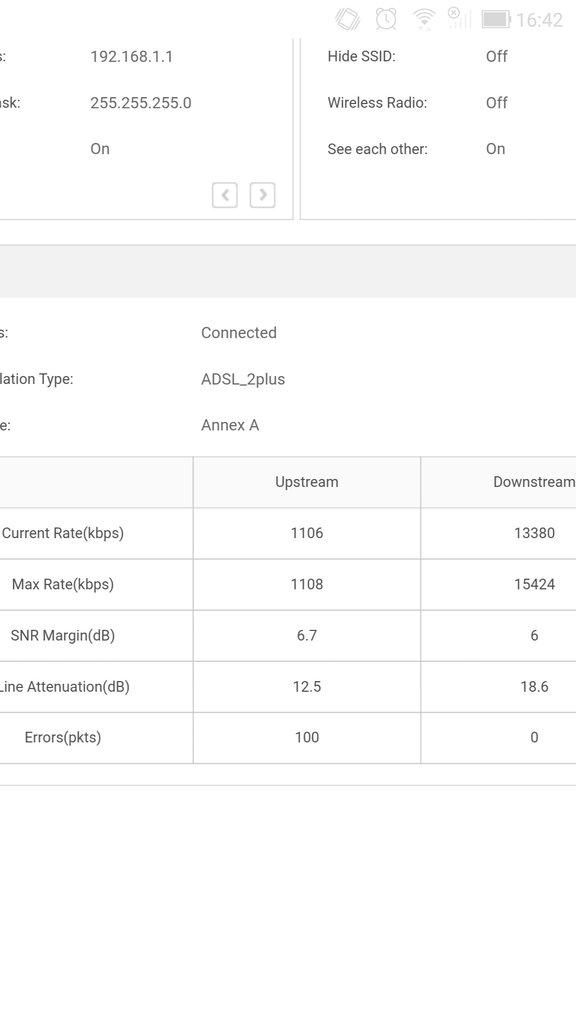Screen dimensions: 576x1024
Task: Click the Connected status text
Action: [x=239, y=332]
